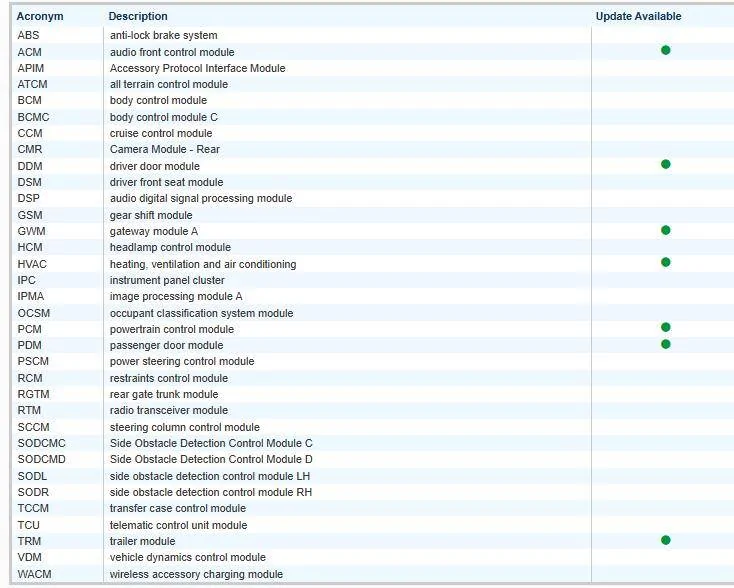Image resolution: width=734 pixels, height=588 pixels.
Task: Click the telematic control unit module text
Action: pyautogui.click(x=178, y=525)
